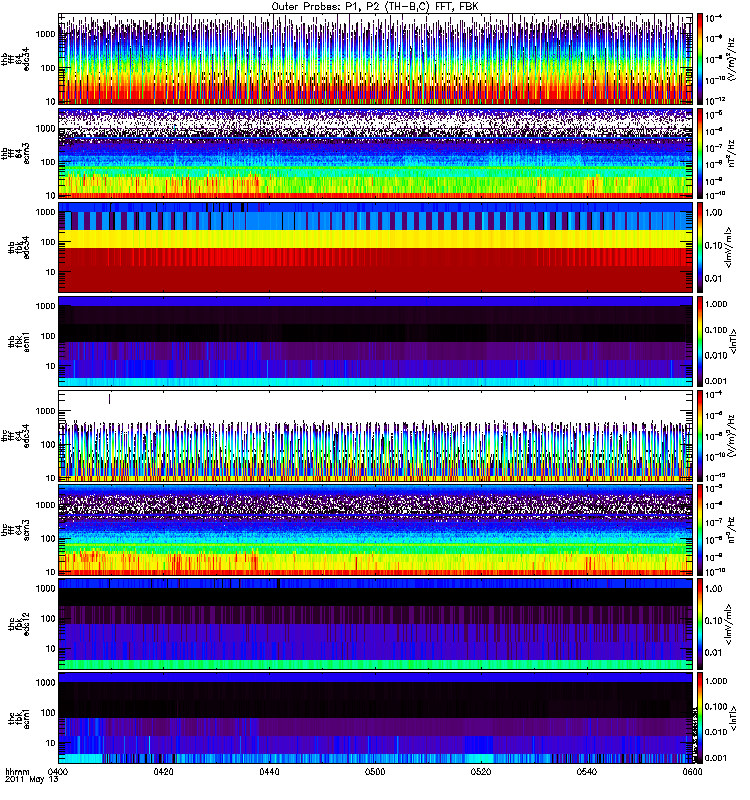
Task: Click inside the thb fbk scm1 spectrogram panel
Action: click(375, 341)
